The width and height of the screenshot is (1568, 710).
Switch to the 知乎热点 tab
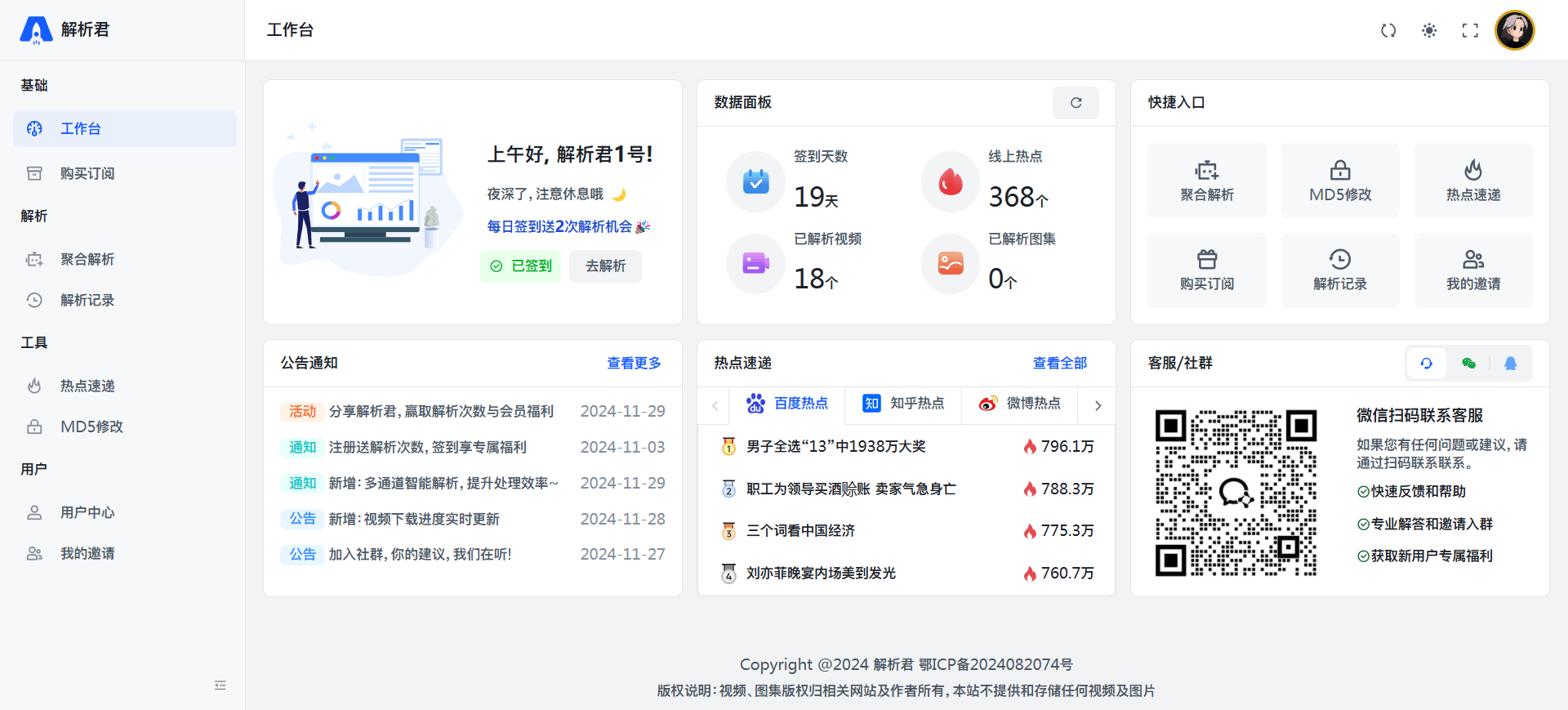click(x=903, y=404)
